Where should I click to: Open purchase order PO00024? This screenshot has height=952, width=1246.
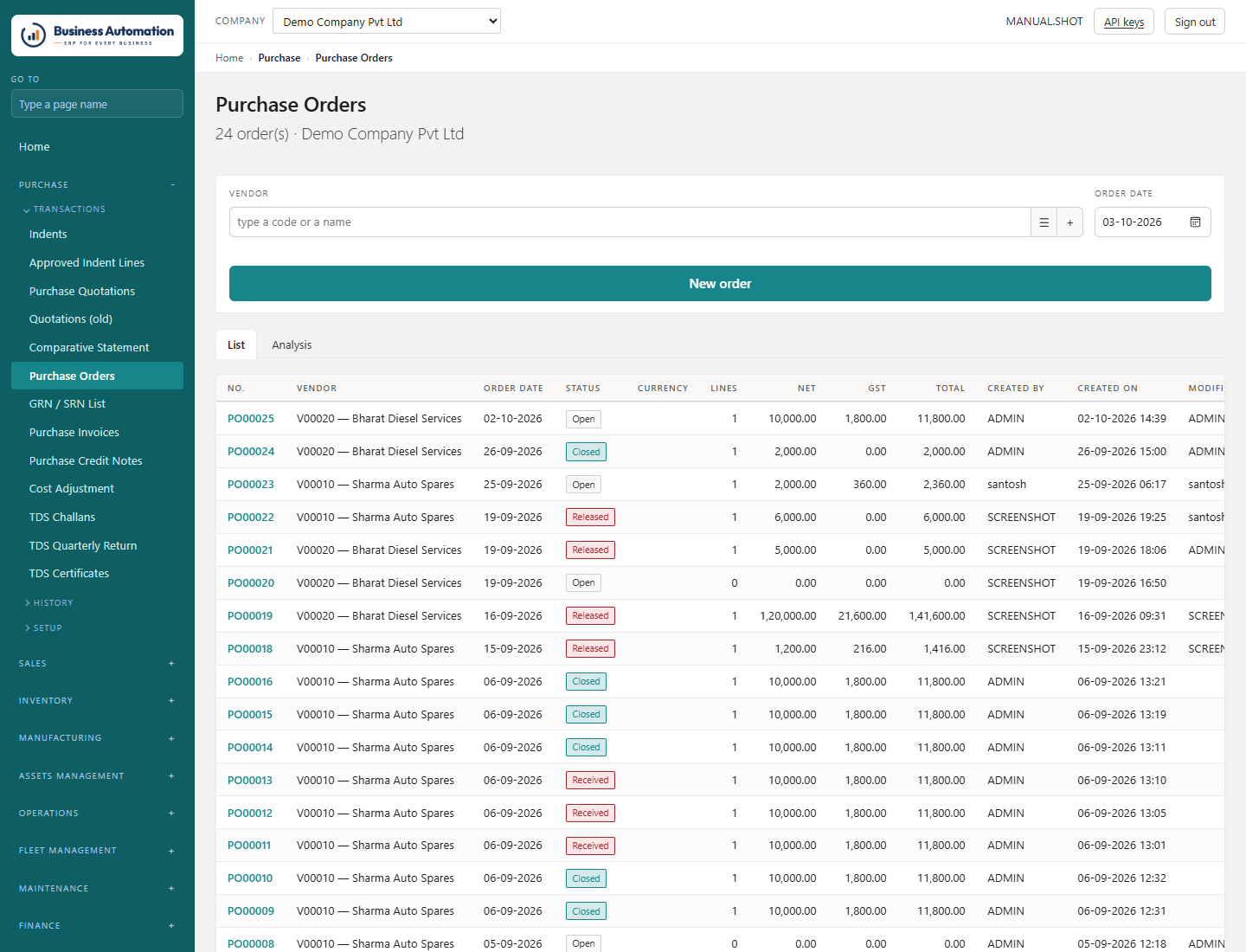click(x=251, y=452)
